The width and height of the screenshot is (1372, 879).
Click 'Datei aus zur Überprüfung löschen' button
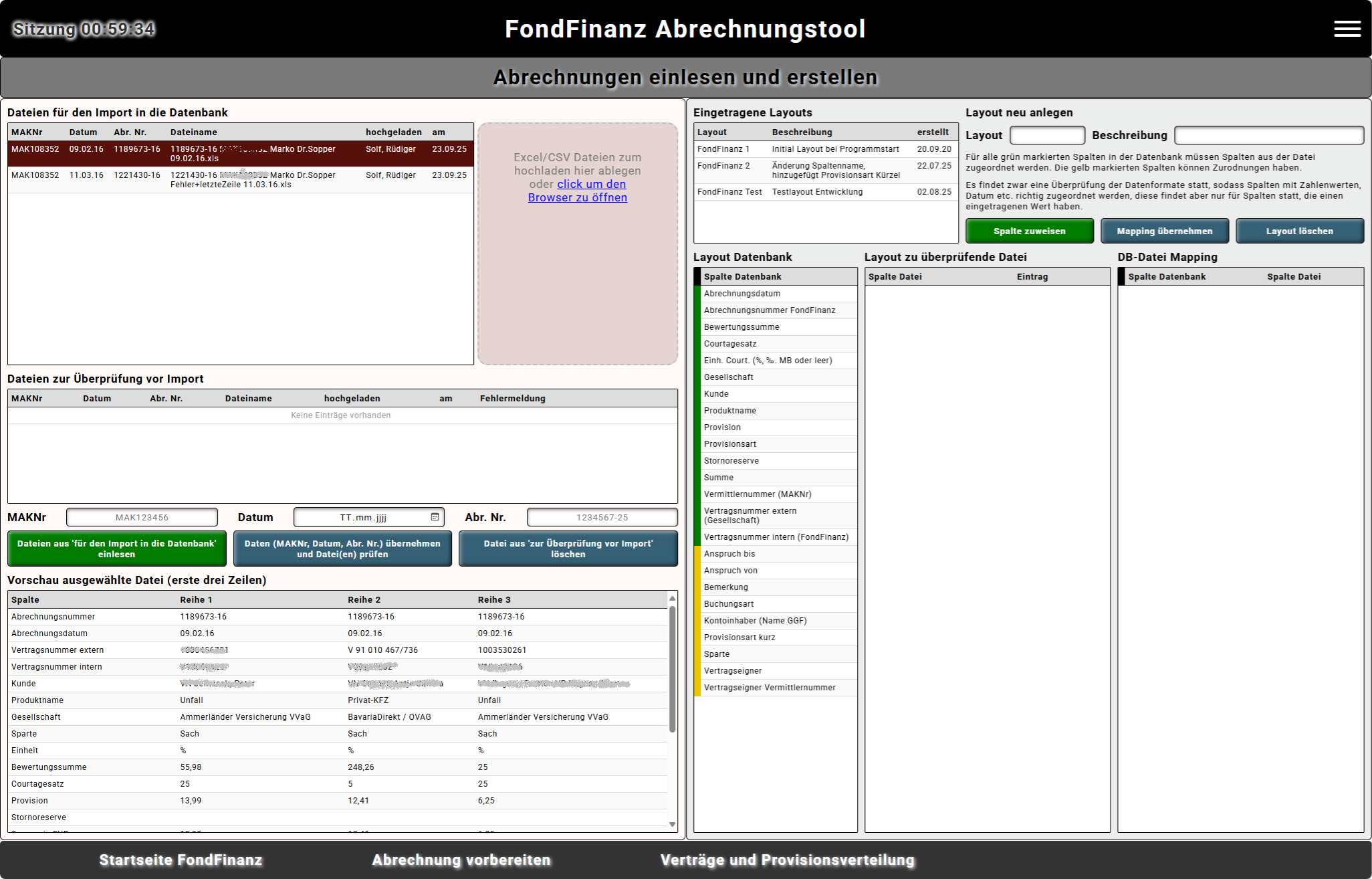tap(568, 549)
